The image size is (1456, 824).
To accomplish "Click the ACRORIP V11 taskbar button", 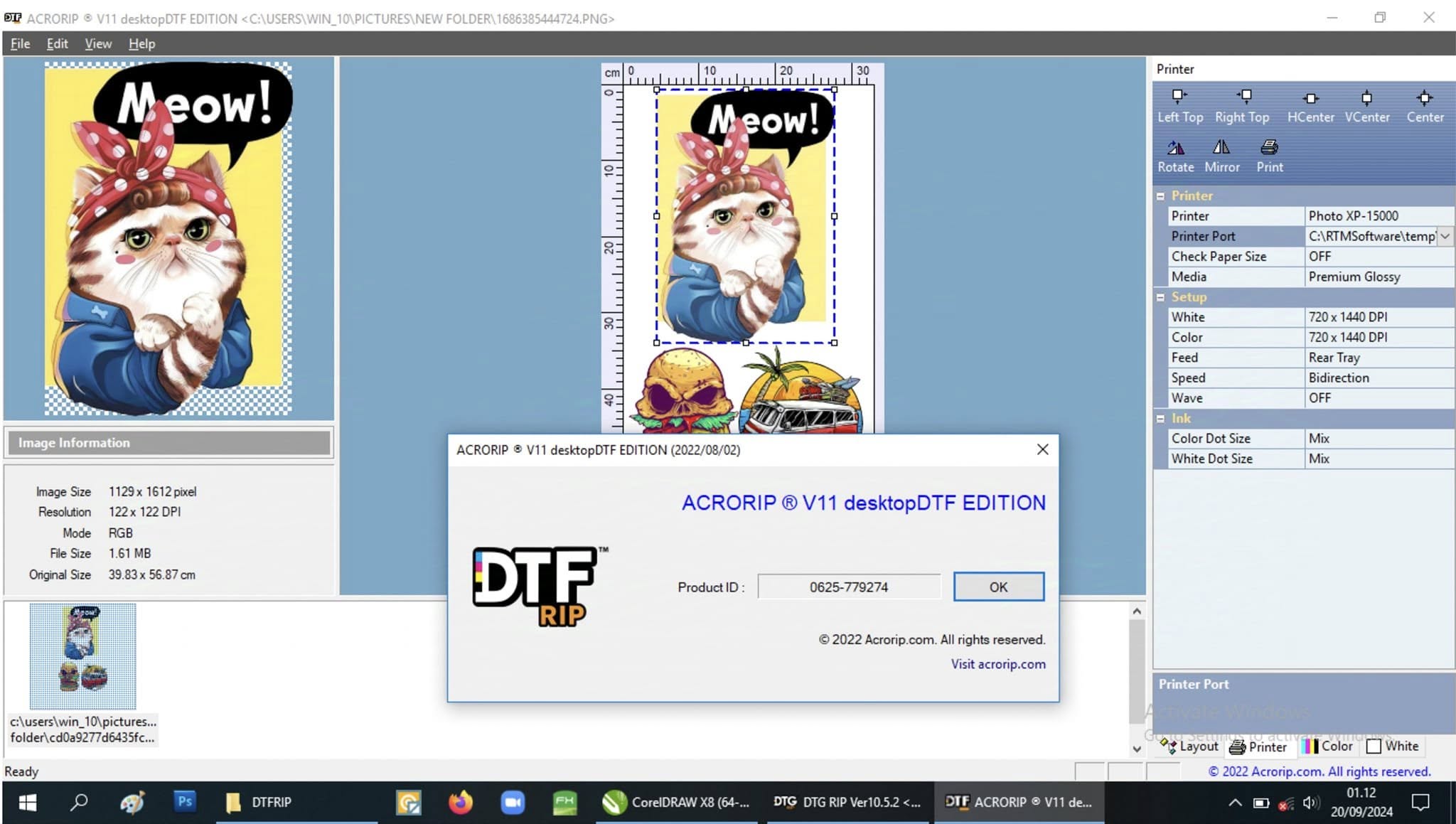I will click(1019, 802).
